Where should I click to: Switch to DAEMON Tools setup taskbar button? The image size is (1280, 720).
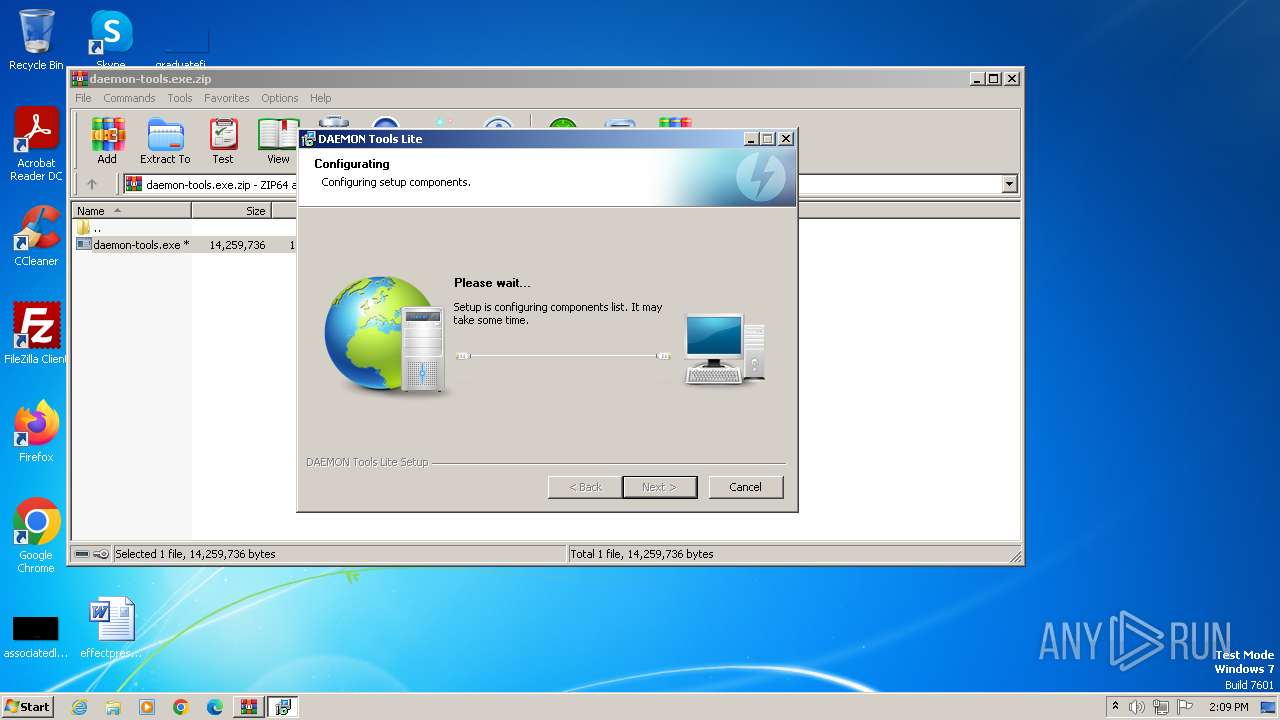click(x=282, y=707)
